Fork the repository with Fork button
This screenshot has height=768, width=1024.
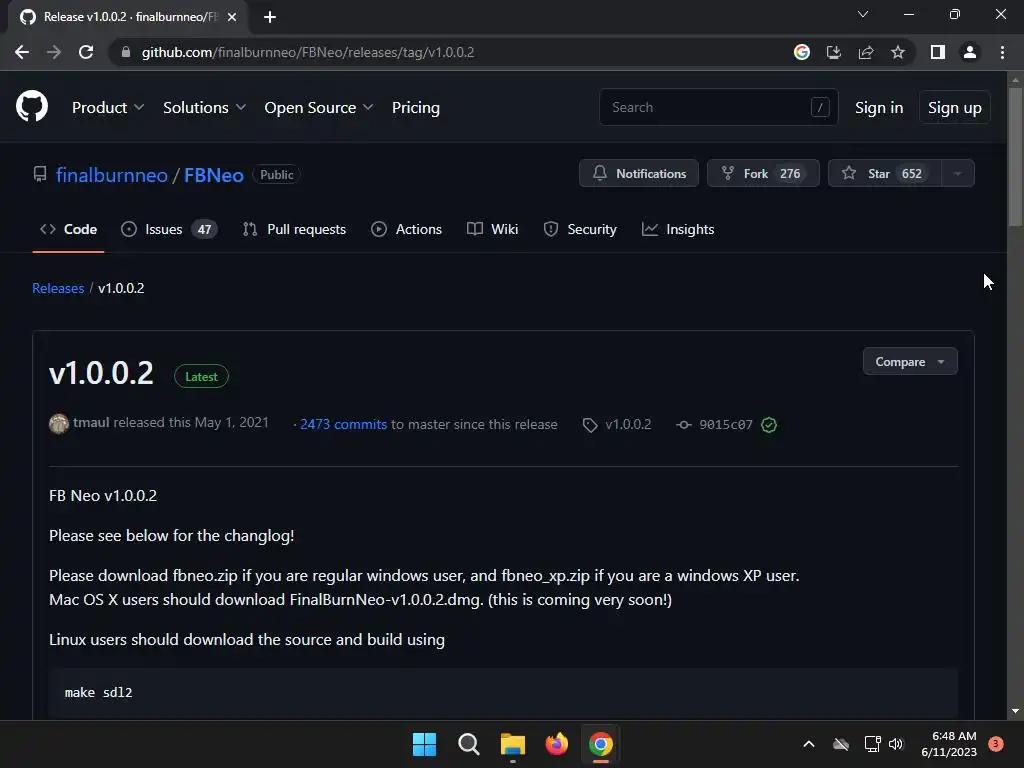[763, 174]
